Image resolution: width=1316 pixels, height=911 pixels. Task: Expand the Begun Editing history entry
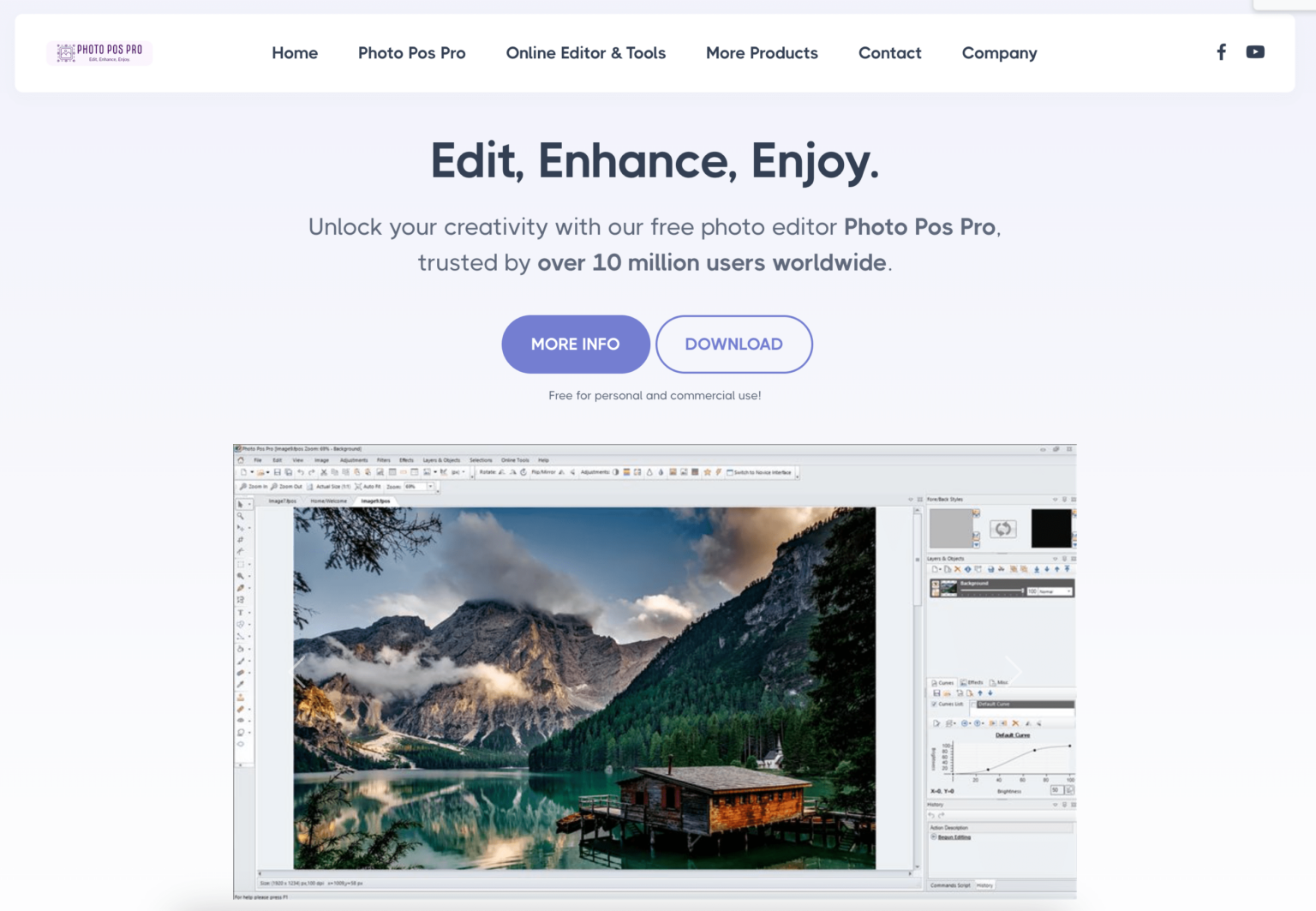coord(933,836)
